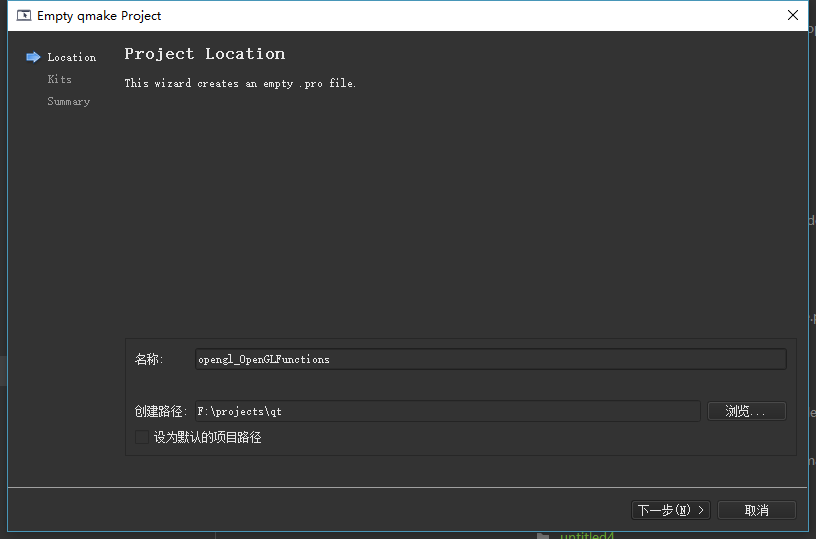816x539 pixels.
Task: Click the 名称 label
Action: 148,359
